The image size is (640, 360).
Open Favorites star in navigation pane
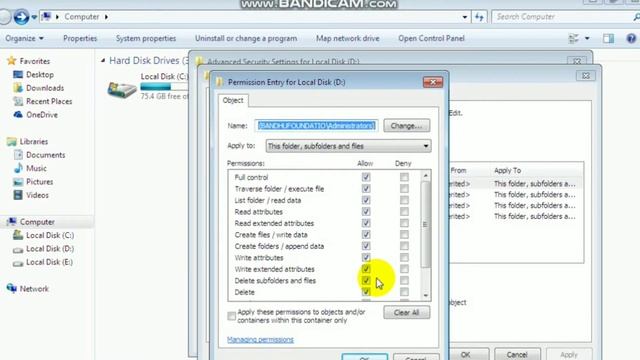click(11, 61)
